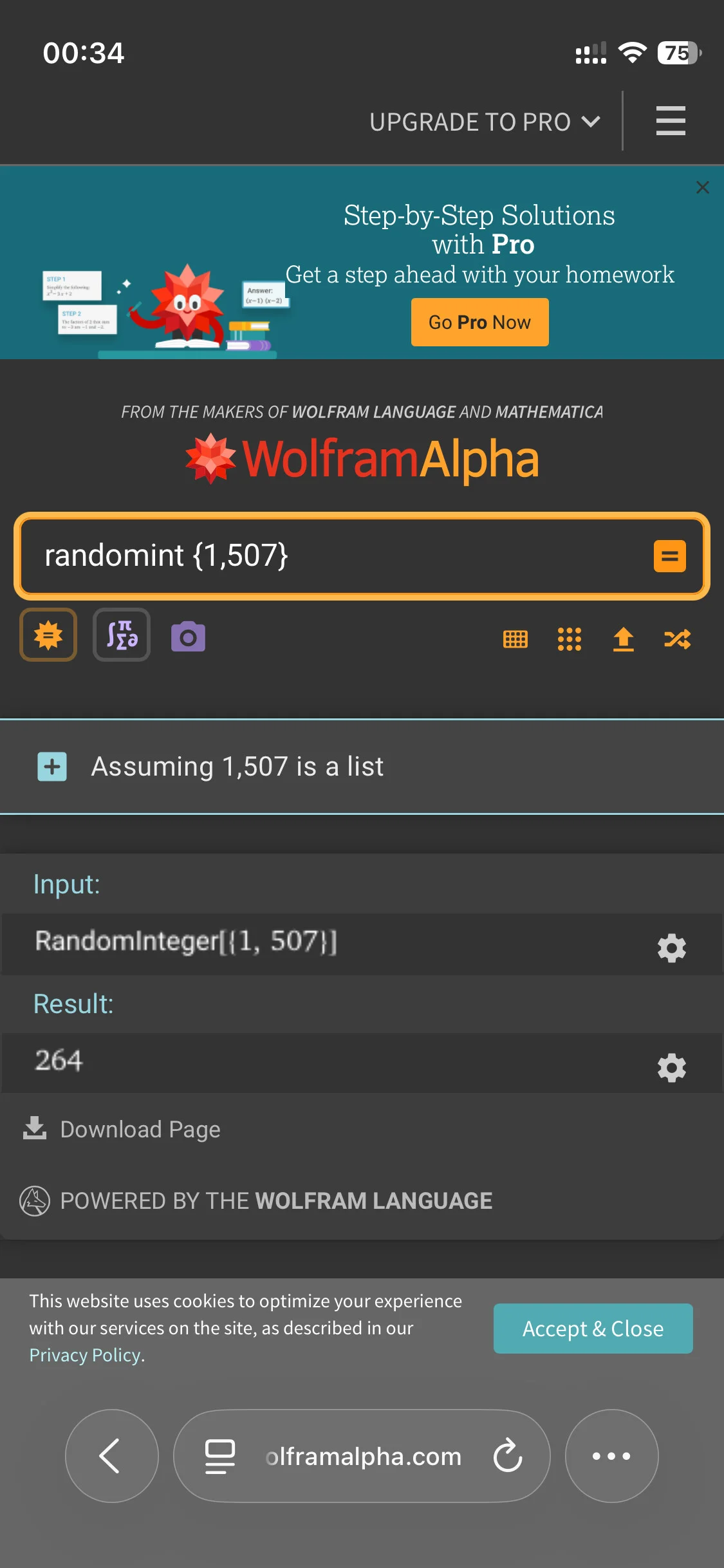Open settings gear for Result pod
This screenshot has width=724, height=1568.
[672, 1068]
